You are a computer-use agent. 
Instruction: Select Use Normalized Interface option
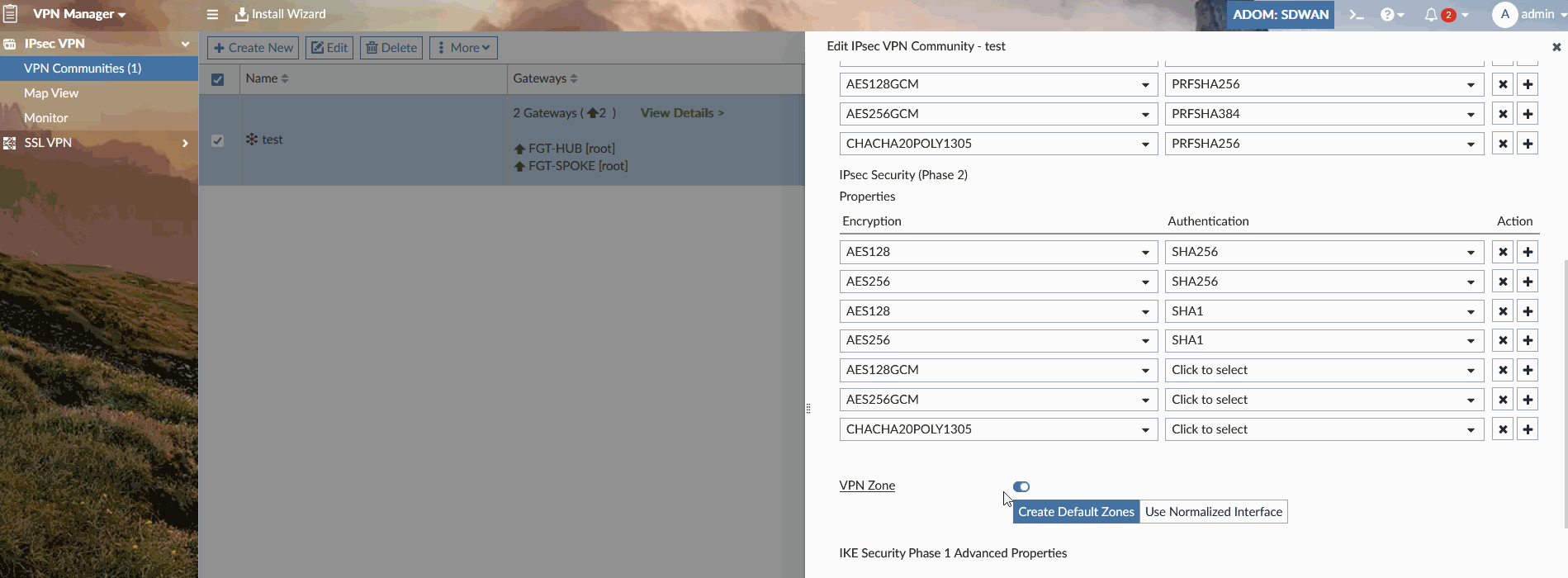tap(1214, 512)
